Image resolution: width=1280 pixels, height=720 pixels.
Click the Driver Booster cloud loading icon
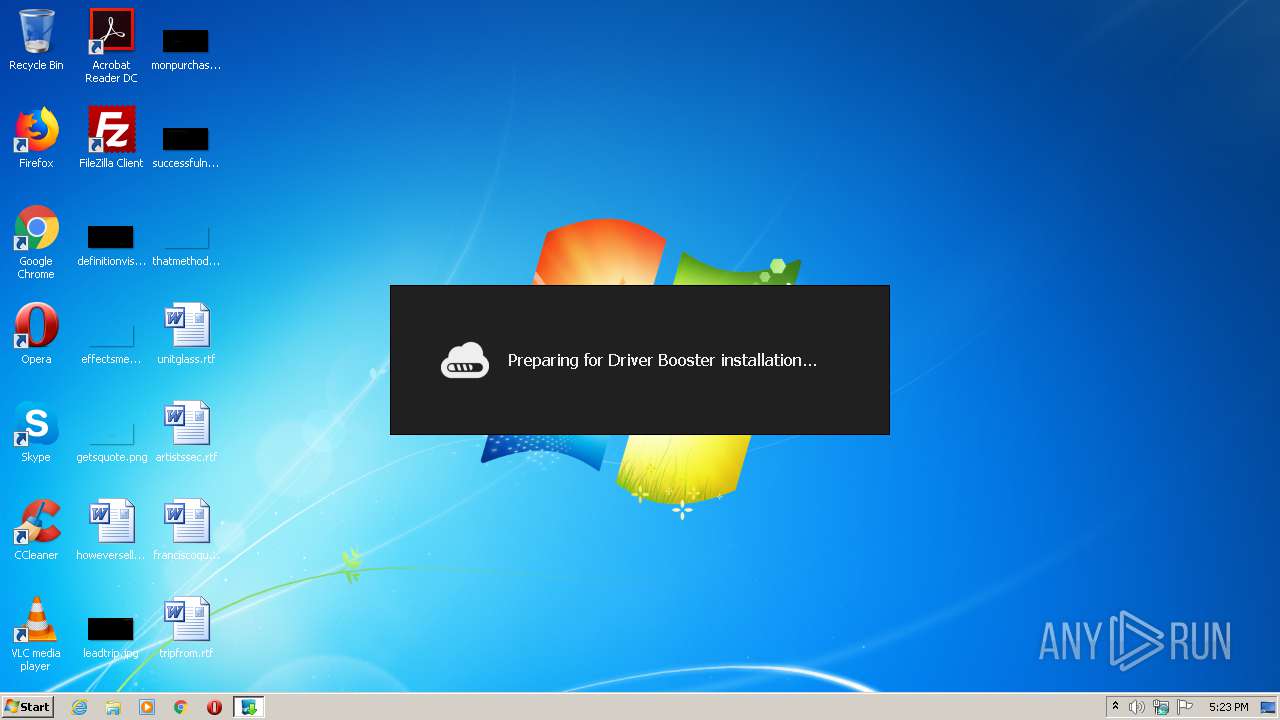pyautogui.click(x=465, y=360)
